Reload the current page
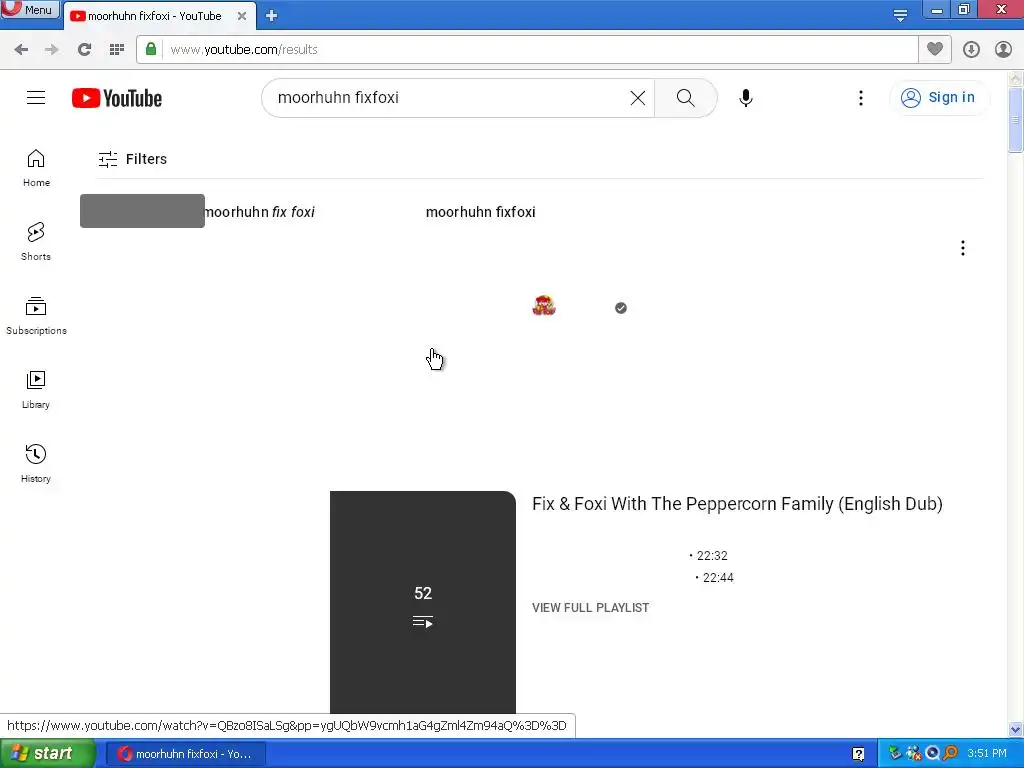This screenshot has width=1024, height=768. [84, 50]
